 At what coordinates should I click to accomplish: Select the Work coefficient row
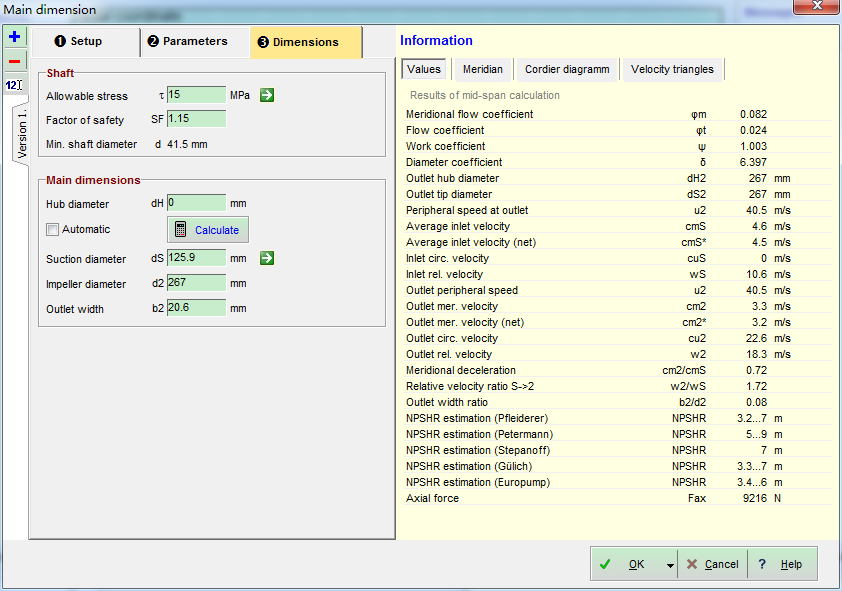618,147
